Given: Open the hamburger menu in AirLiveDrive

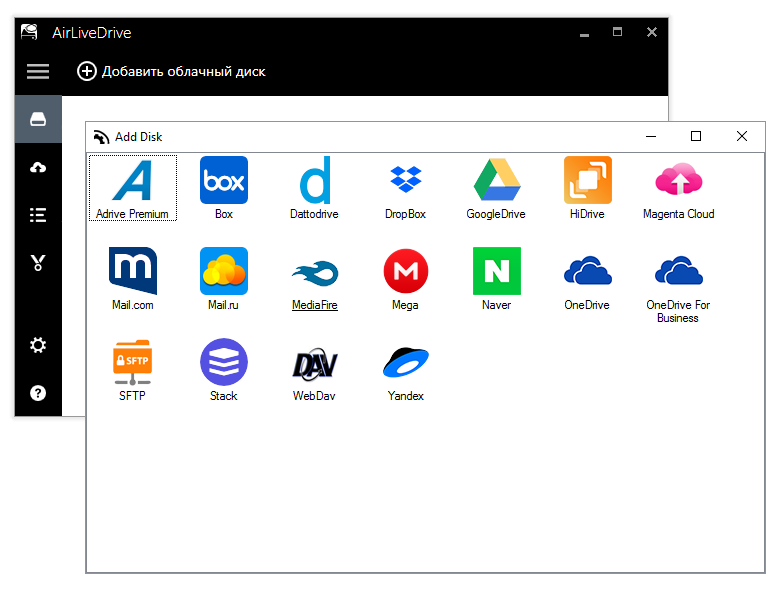Looking at the screenshot, I should pyautogui.click(x=38, y=71).
